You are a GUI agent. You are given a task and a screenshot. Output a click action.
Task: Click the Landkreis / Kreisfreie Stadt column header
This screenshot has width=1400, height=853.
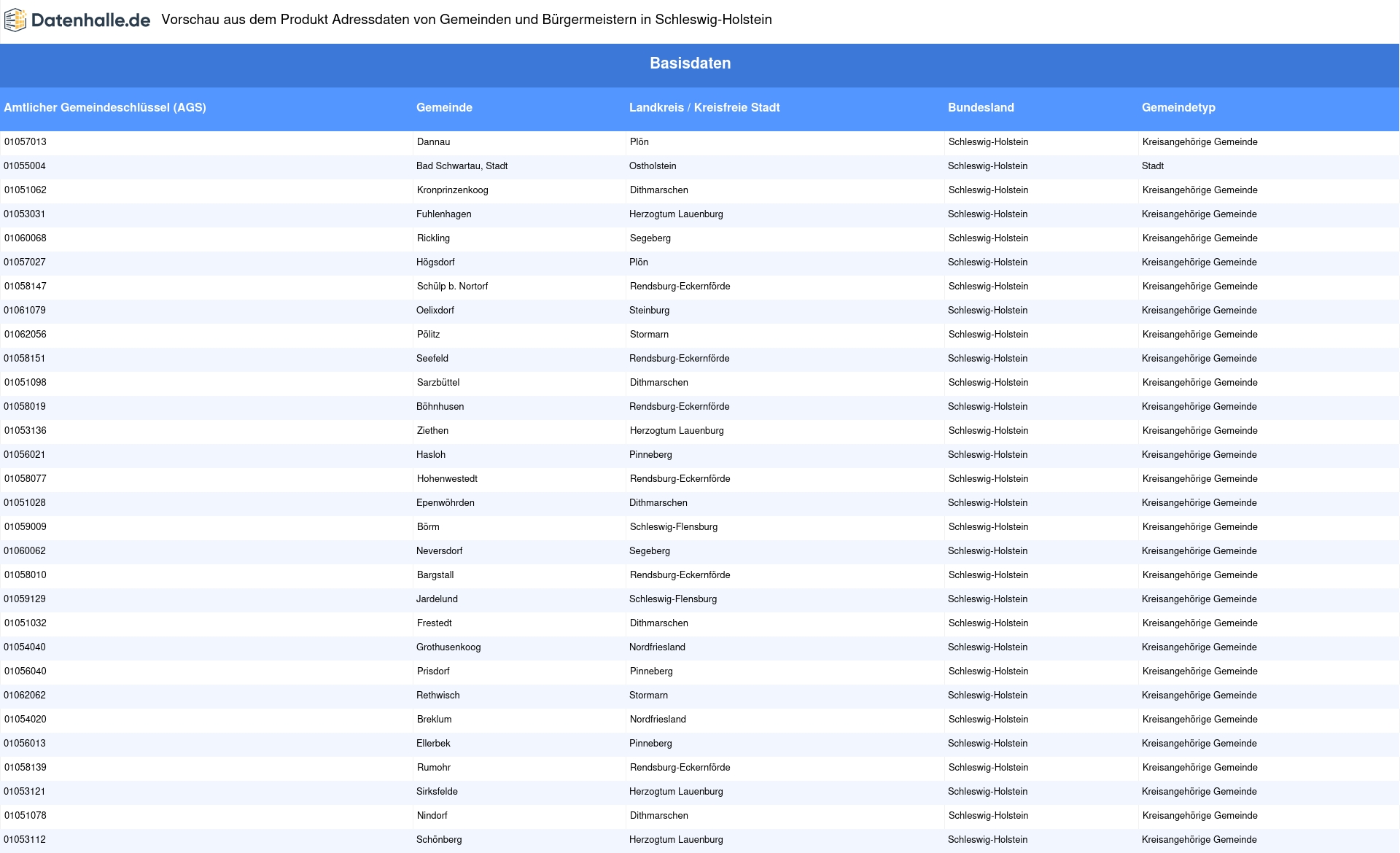tap(704, 107)
